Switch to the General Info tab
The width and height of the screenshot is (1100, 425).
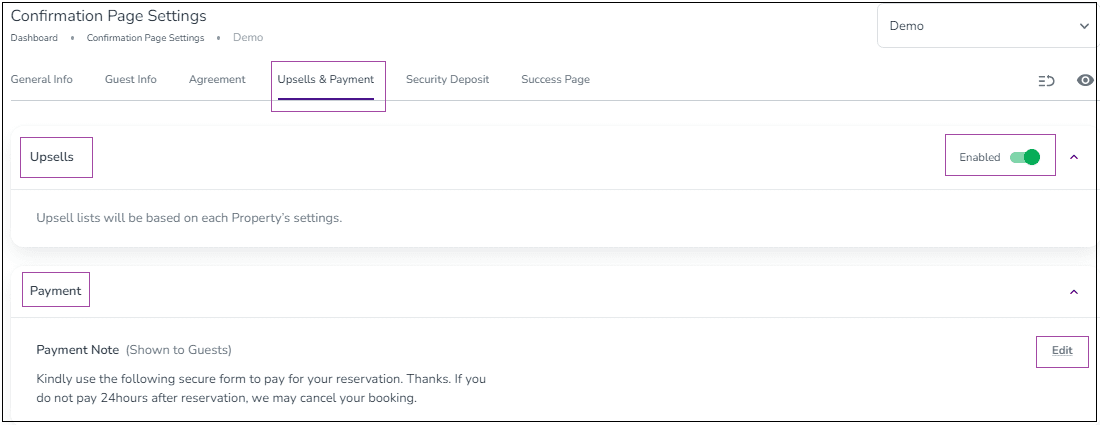click(41, 79)
